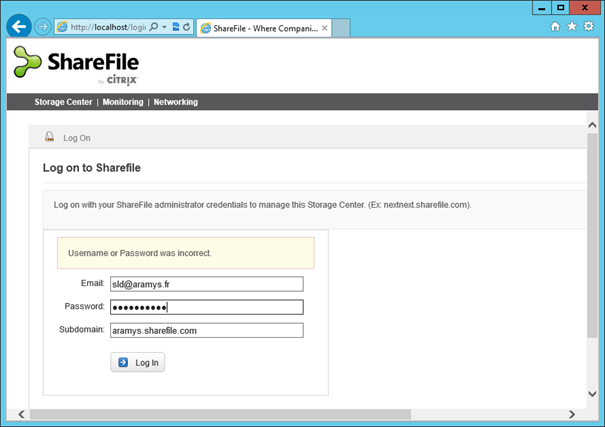
Task: Click the browser forward arrow button
Action: click(x=42, y=27)
